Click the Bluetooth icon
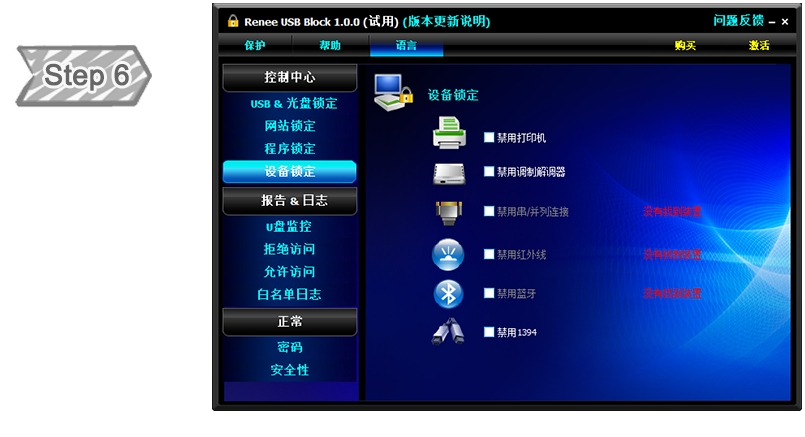The image size is (805, 437). tap(448, 294)
